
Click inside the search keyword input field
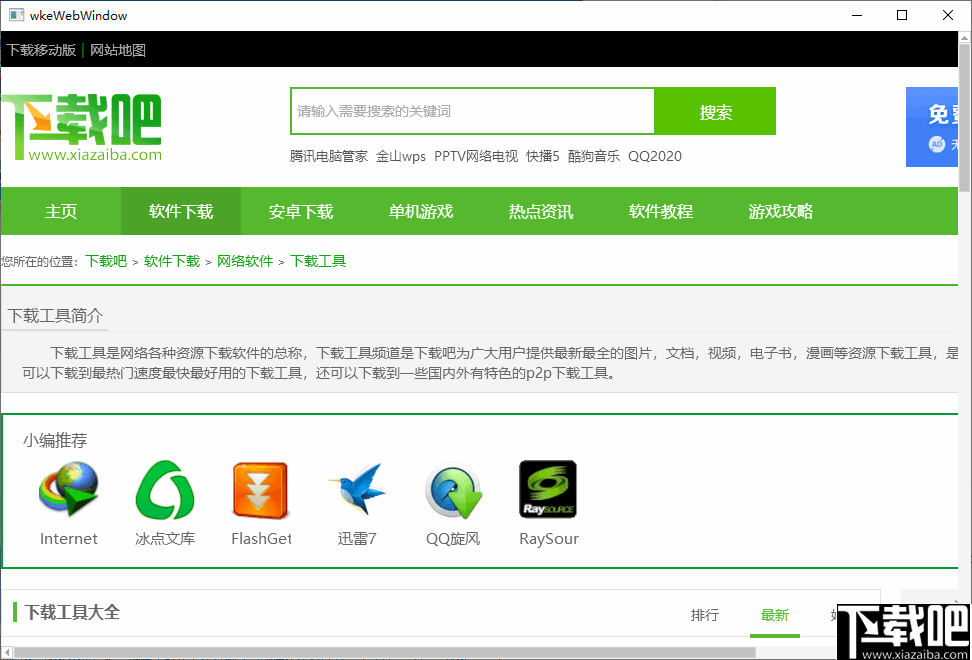point(470,113)
